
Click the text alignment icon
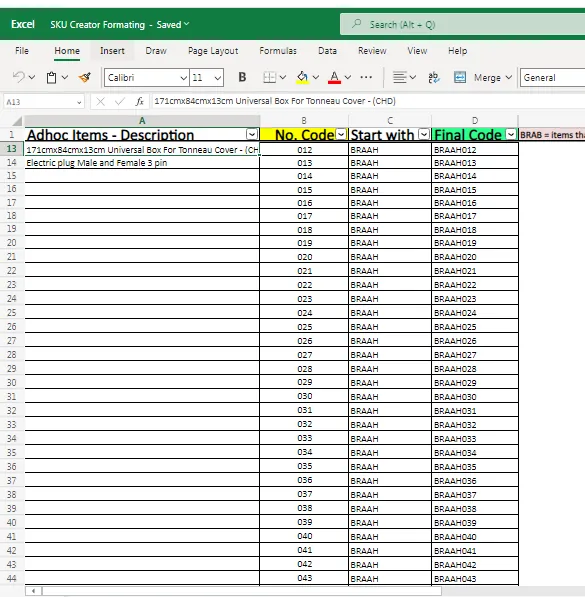click(400, 78)
